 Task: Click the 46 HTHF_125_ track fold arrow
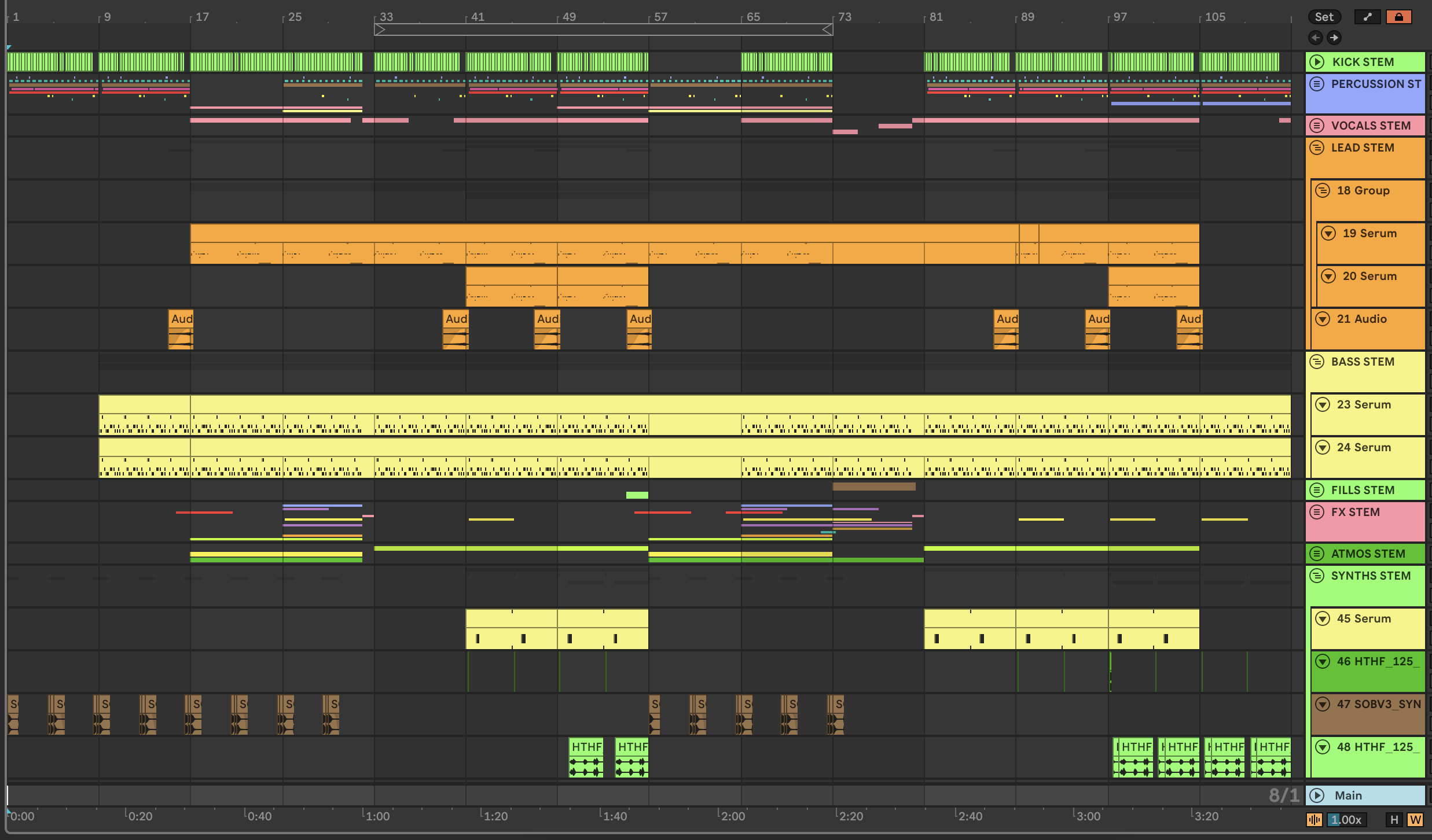1323,661
